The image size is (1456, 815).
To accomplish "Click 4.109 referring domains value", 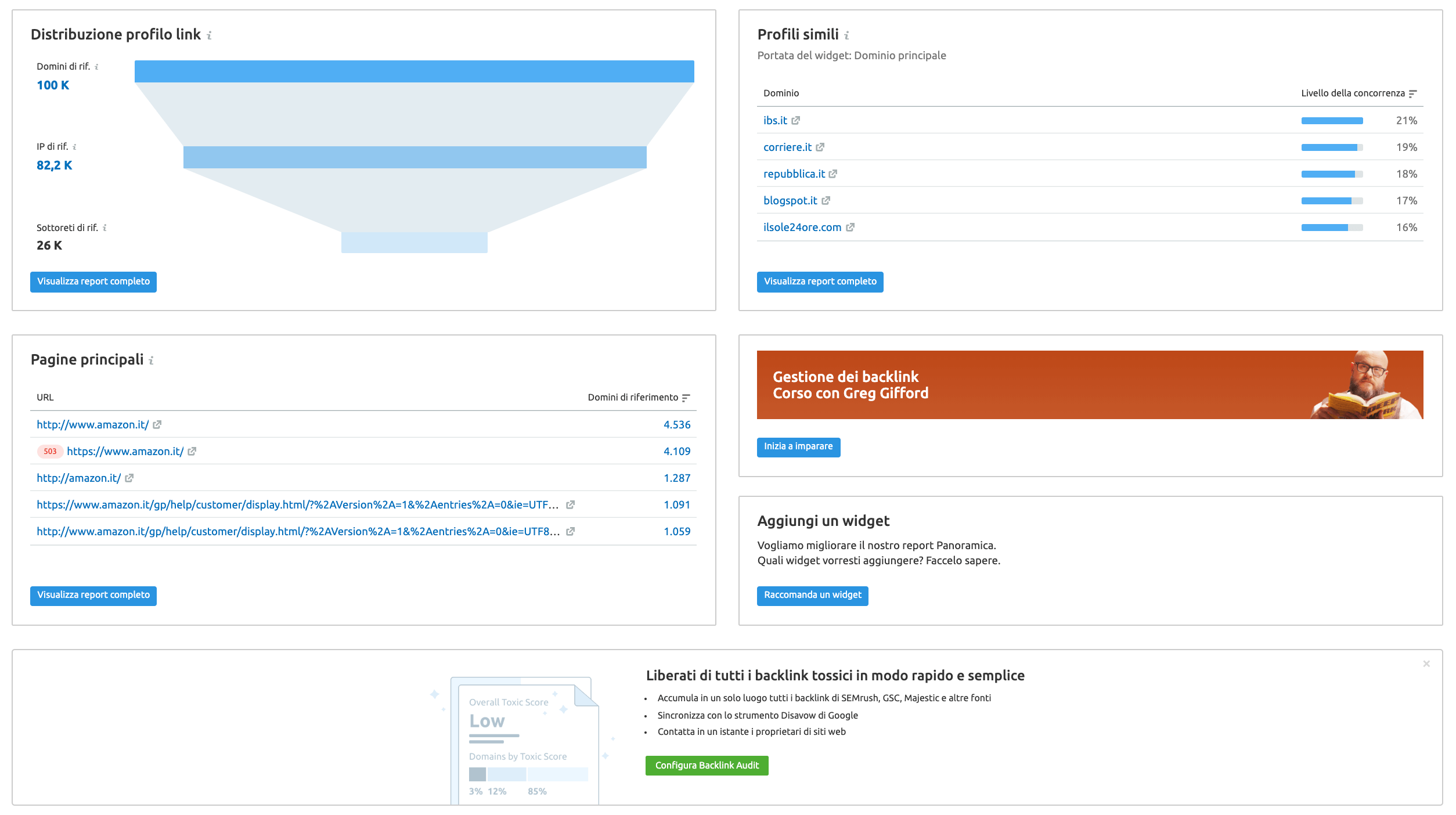I will (677, 452).
